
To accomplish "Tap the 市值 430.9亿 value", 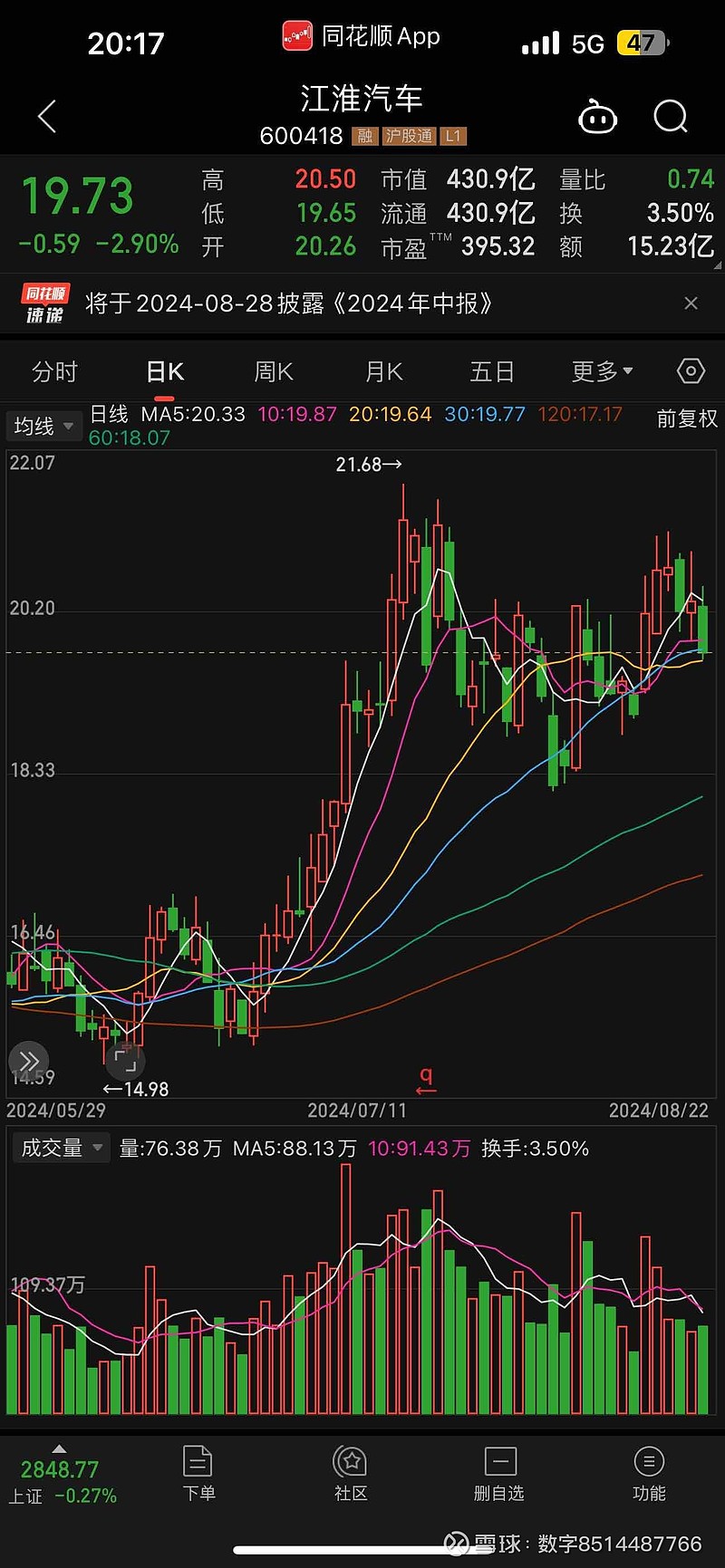I will coord(490,179).
